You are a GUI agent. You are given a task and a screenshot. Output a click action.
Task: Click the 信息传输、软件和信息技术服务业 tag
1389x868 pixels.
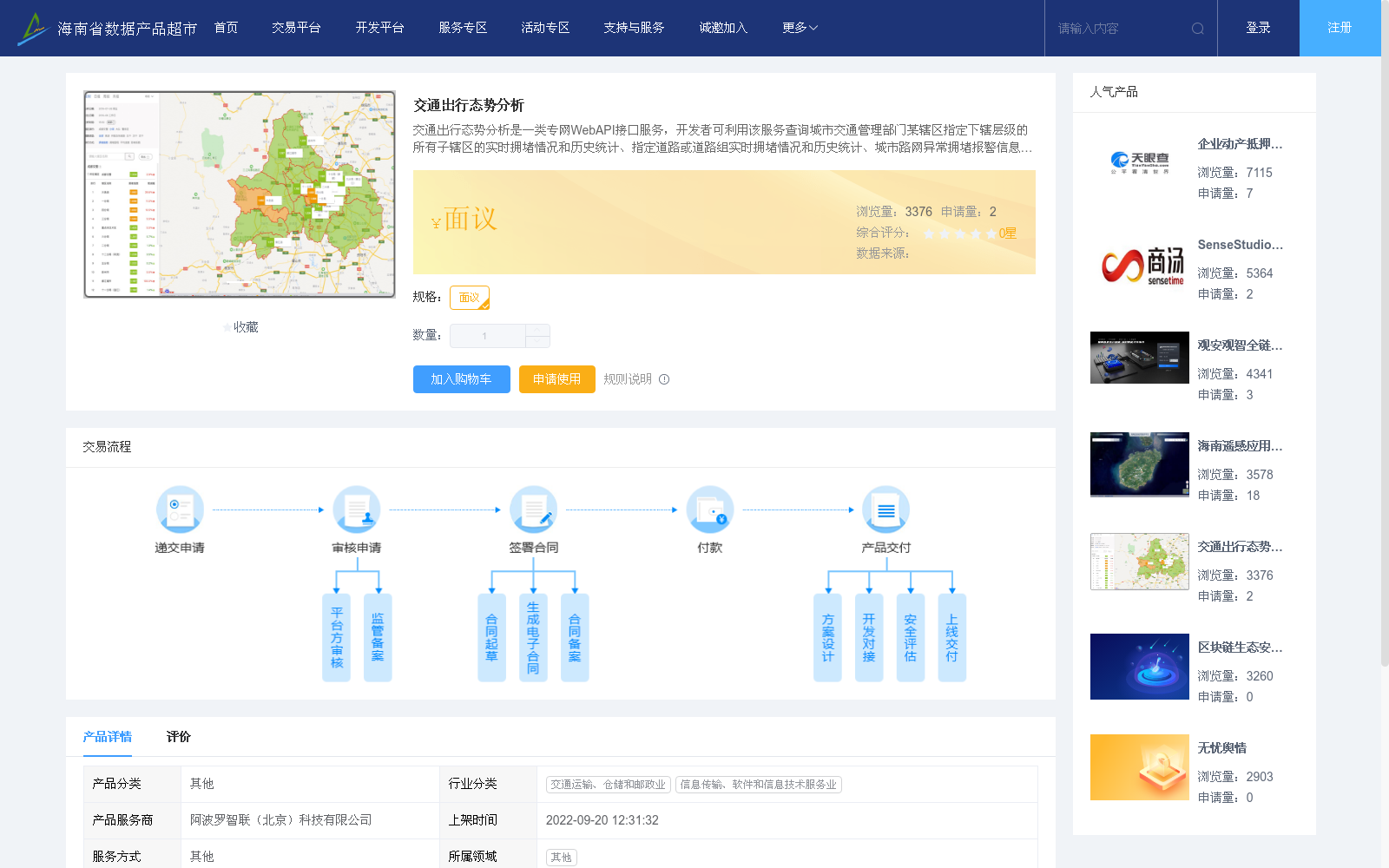(758, 785)
